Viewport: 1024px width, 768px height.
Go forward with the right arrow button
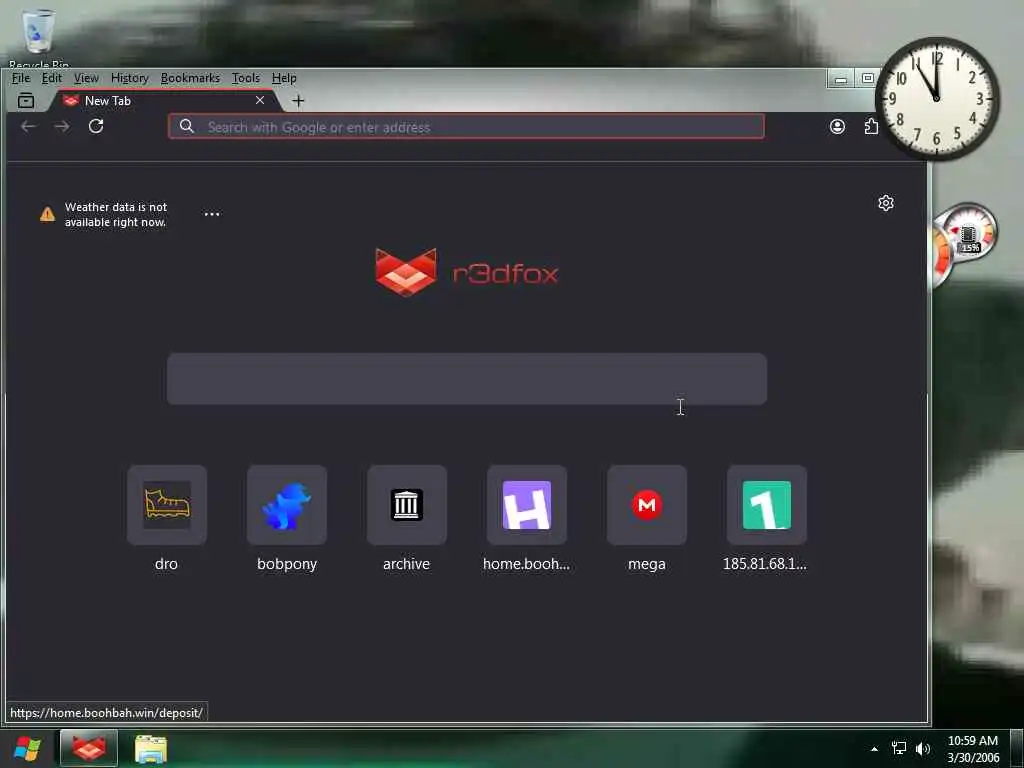[x=62, y=126]
